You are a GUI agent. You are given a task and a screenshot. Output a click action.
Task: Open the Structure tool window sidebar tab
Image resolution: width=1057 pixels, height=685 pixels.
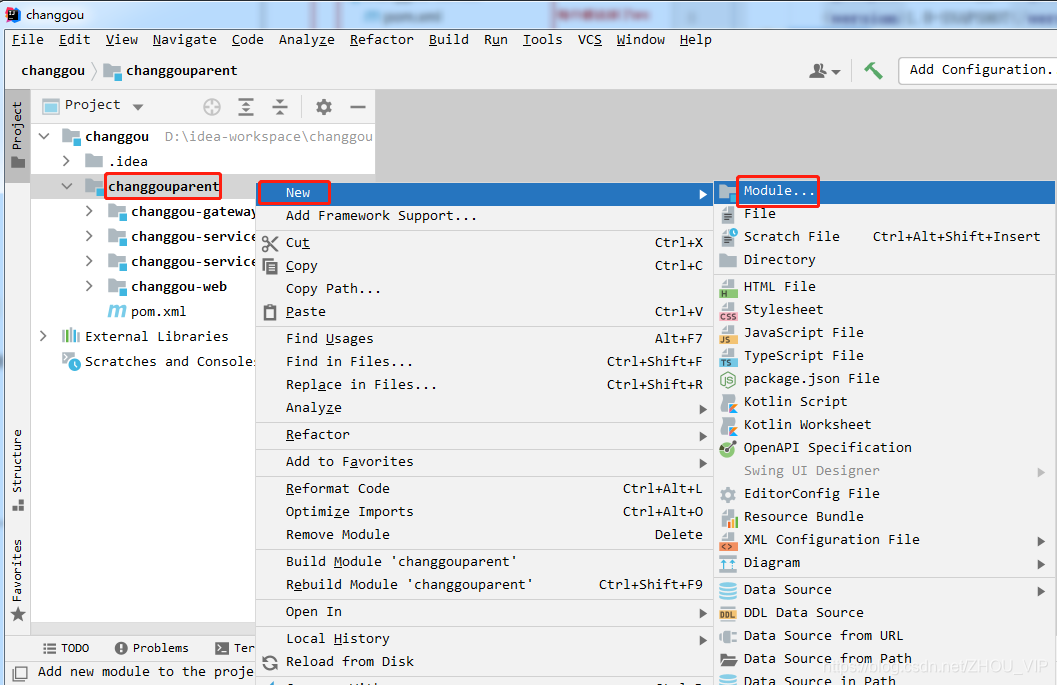point(18,470)
